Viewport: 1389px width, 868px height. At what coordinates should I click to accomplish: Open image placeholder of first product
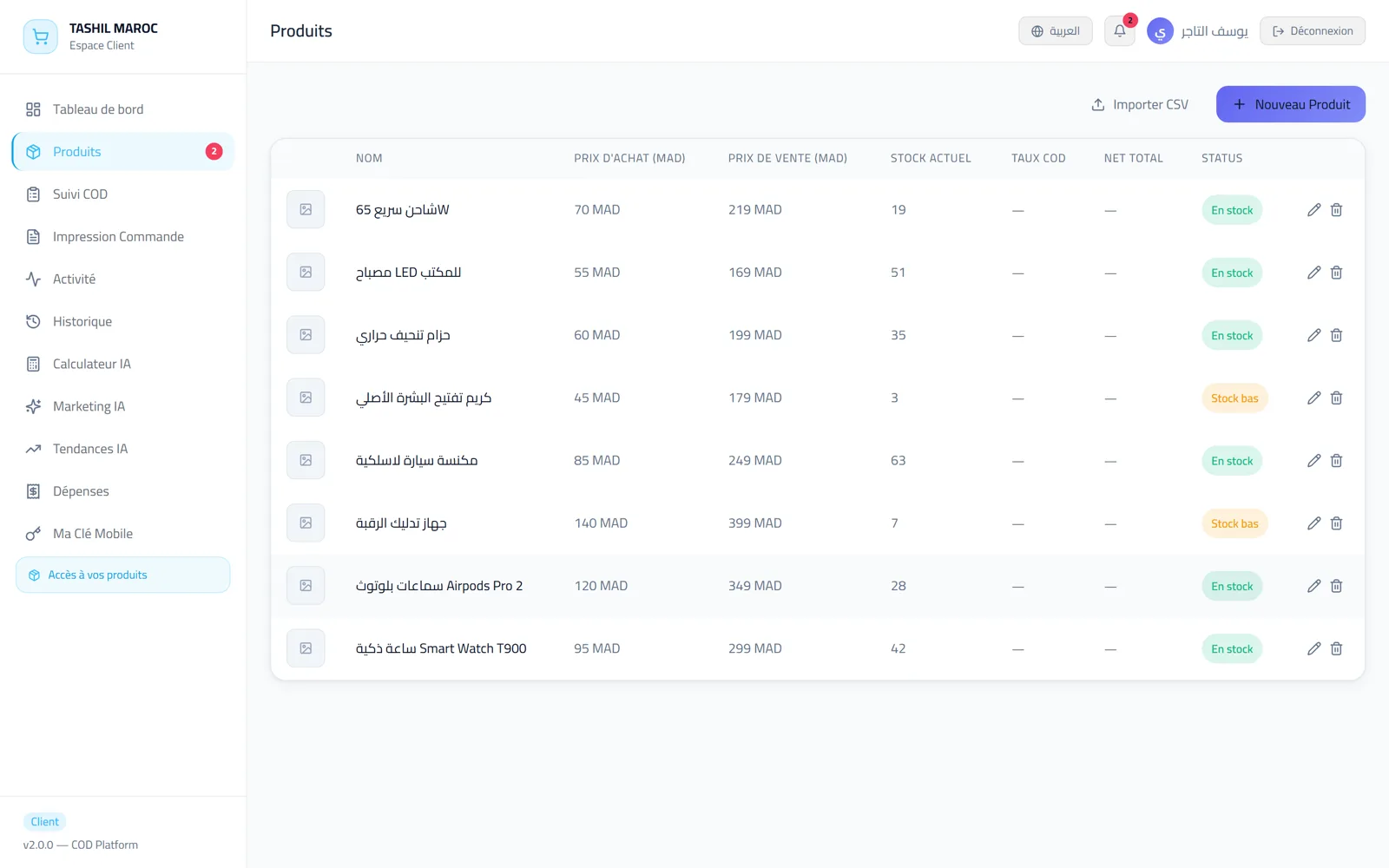click(306, 209)
